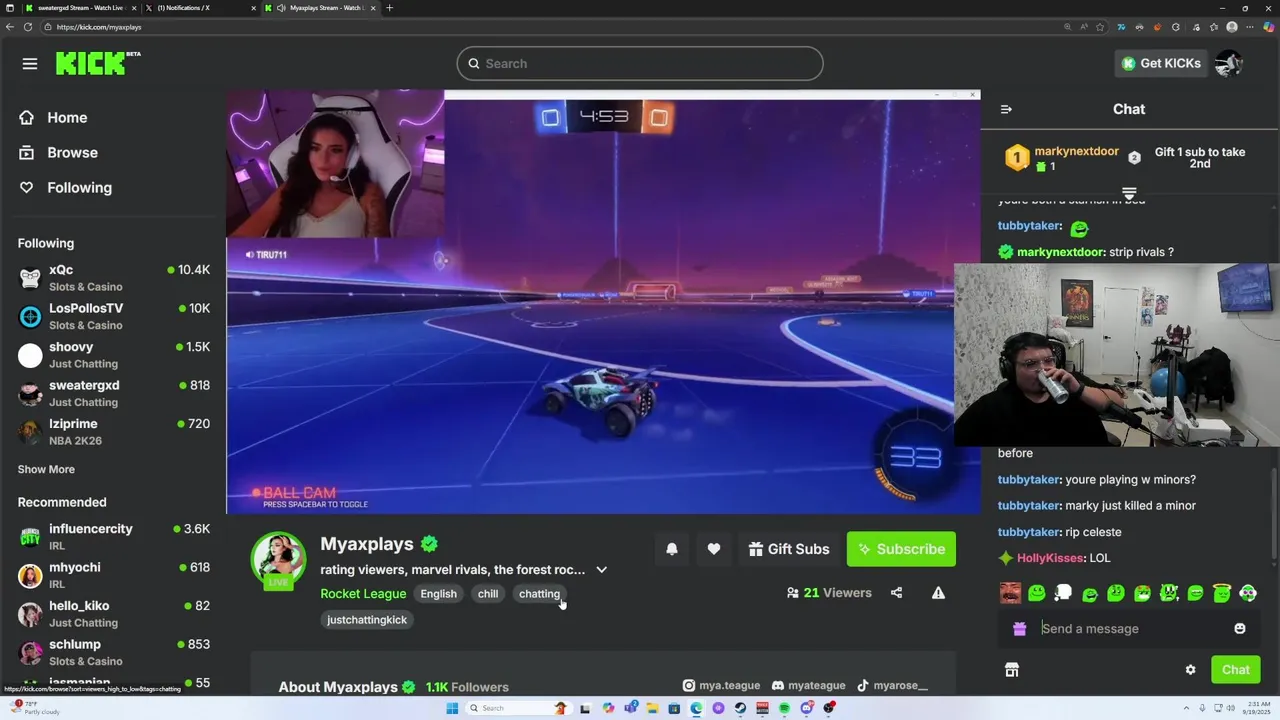Select shoovy channel in sidebar

tap(114, 355)
